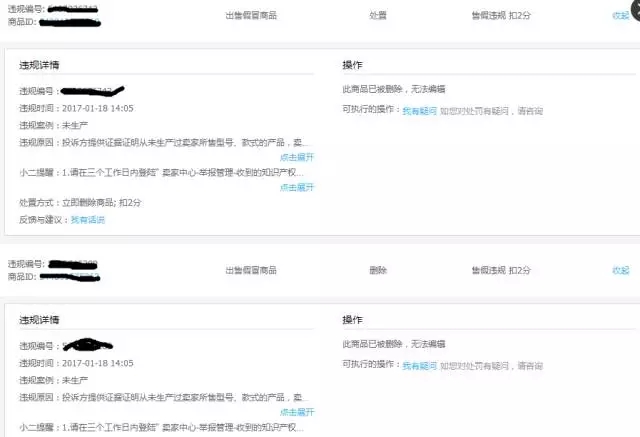Select 处置 status in first record header
Screen dimensions: 640x437
click(377, 16)
